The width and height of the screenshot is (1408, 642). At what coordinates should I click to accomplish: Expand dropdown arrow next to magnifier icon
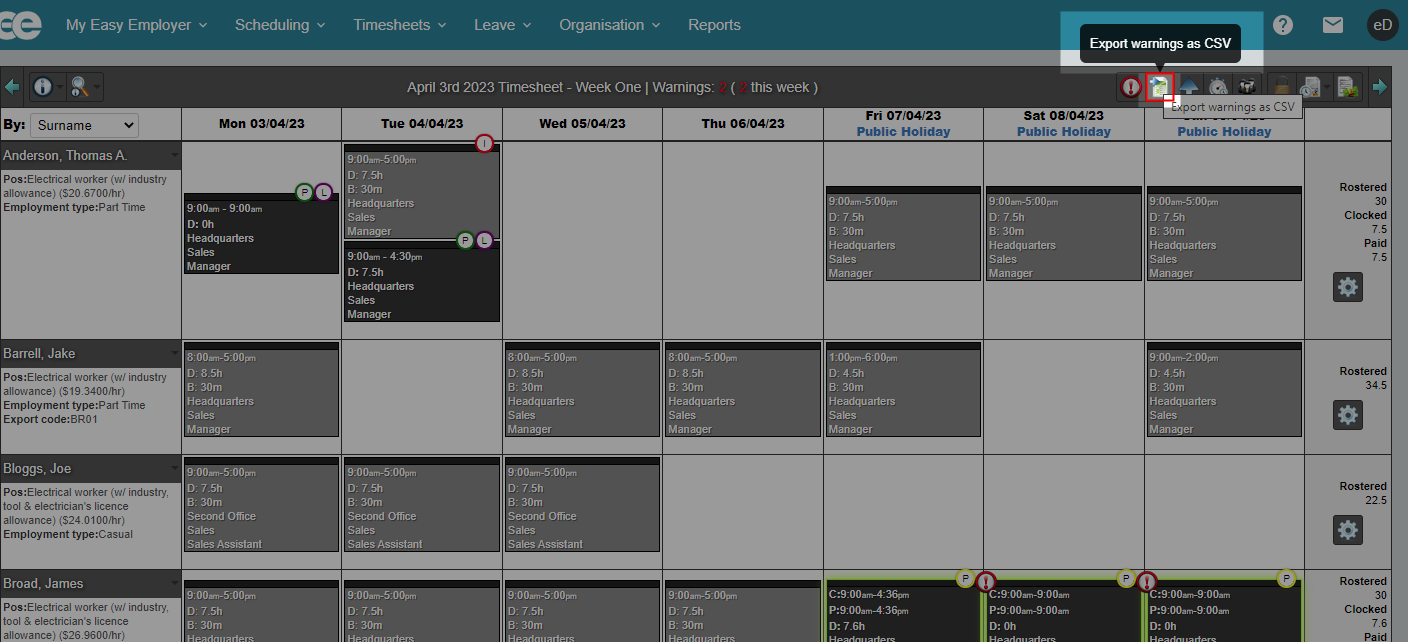(x=97, y=88)
